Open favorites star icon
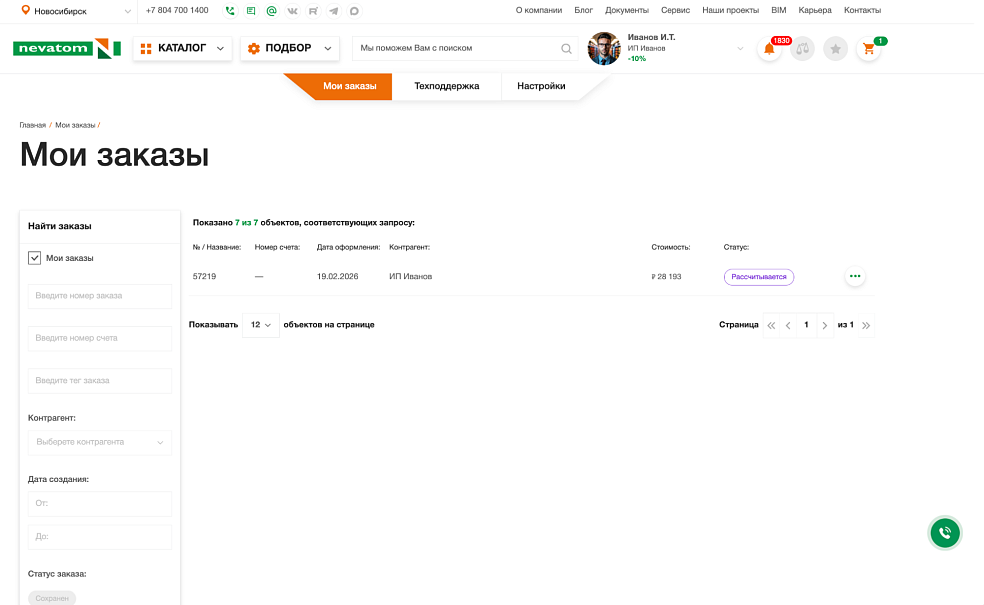Screen dimensions: 984x605 point(835,49)
